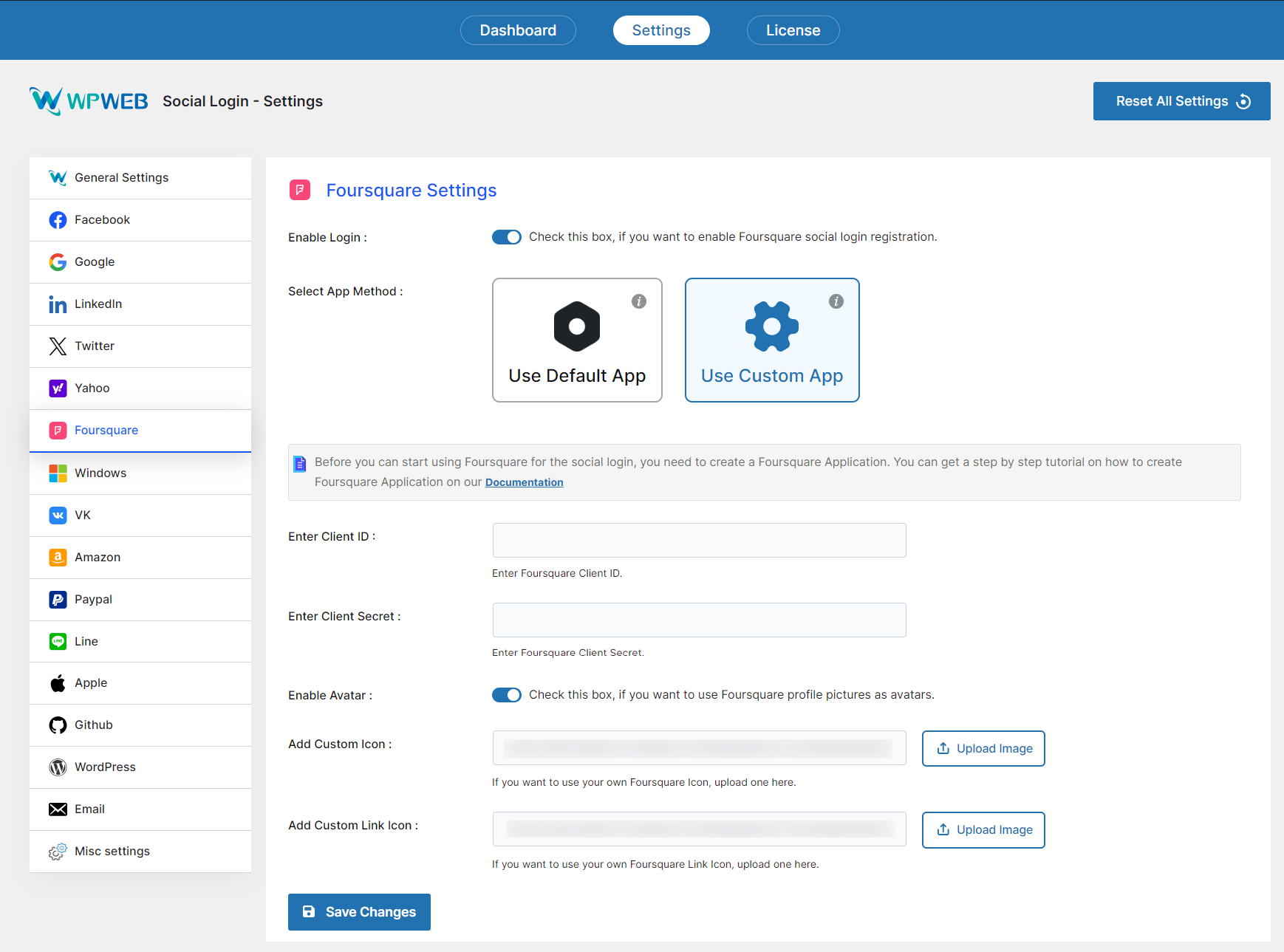Click the Reset All Settings button
Image resolution: width=1284 pixels, height=952 pixels.
[1181, 101]
